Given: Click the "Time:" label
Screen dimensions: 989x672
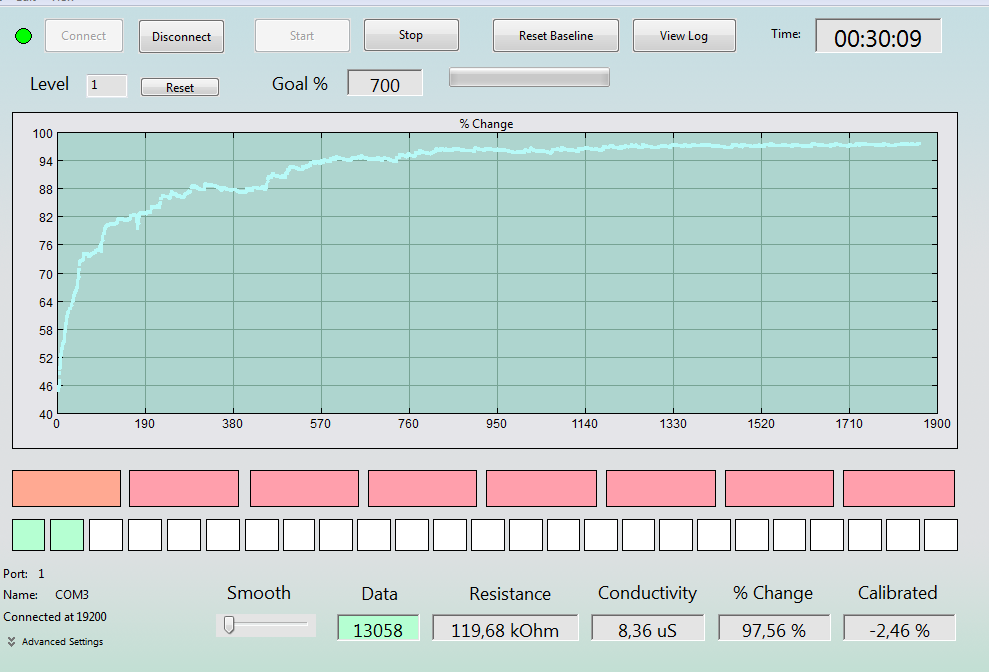Looking at the screenshot, I should pos(786,34).
